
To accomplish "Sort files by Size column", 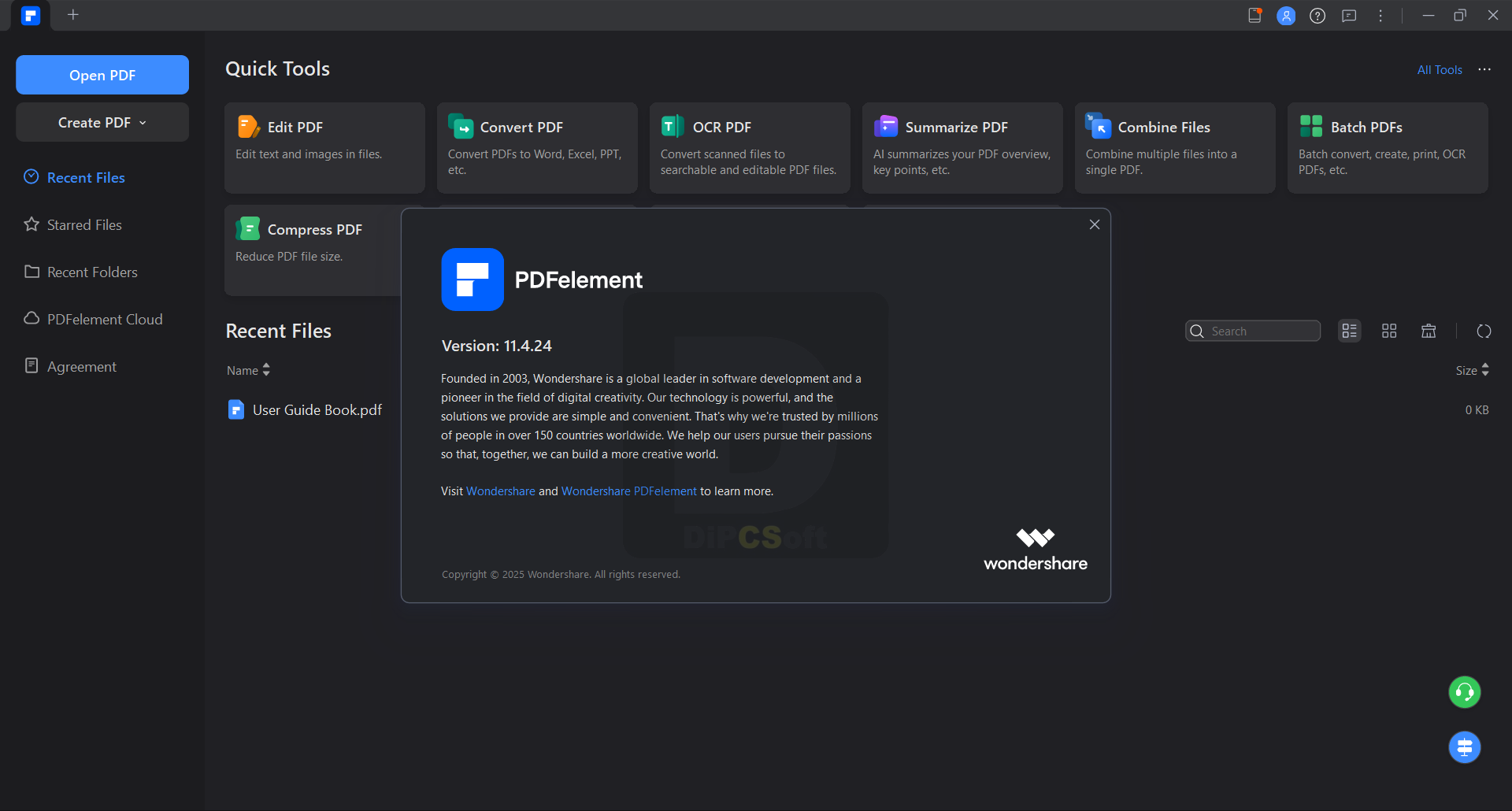I will point(1472,370).
